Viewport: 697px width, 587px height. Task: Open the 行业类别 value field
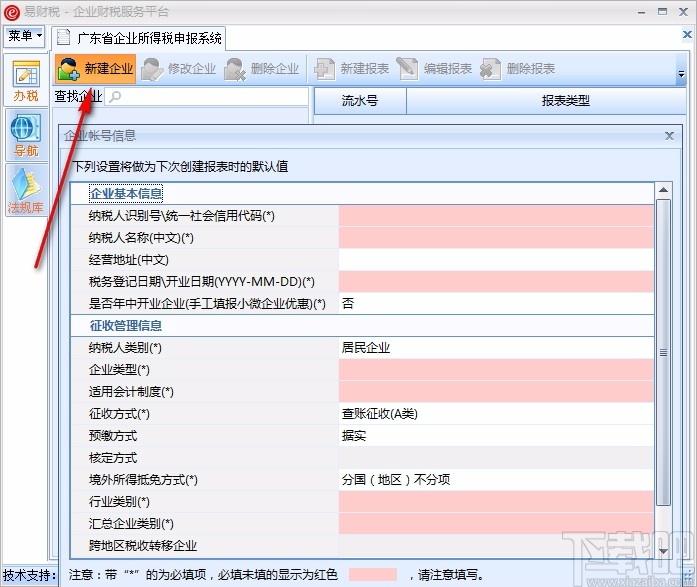coord(496,502)
